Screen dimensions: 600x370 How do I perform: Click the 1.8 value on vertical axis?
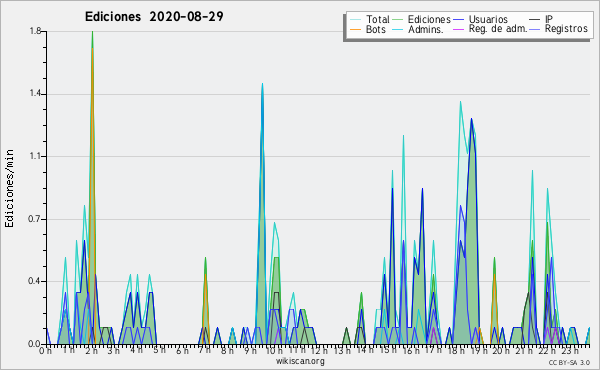(35, 31)
